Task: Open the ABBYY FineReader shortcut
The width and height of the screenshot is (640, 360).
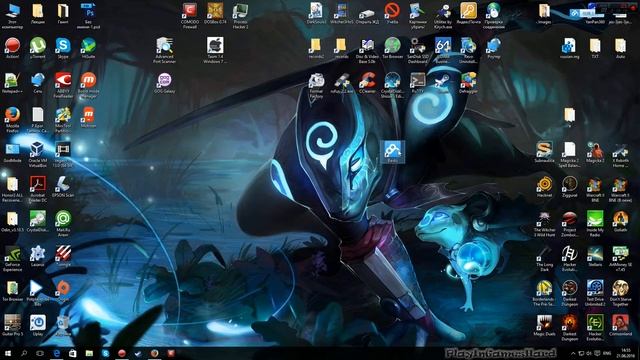Action: click(x=63, y=85)
